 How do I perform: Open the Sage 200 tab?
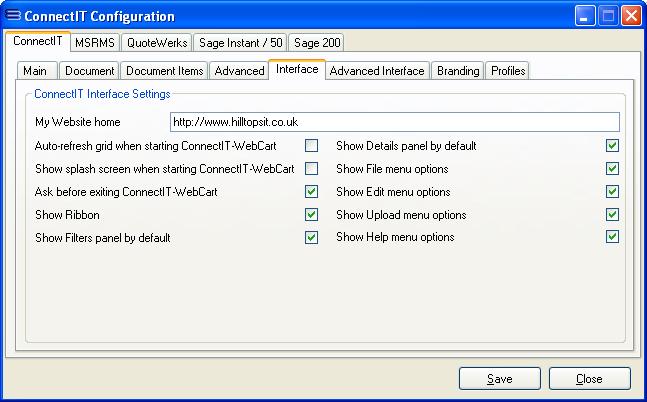[316, 43]
